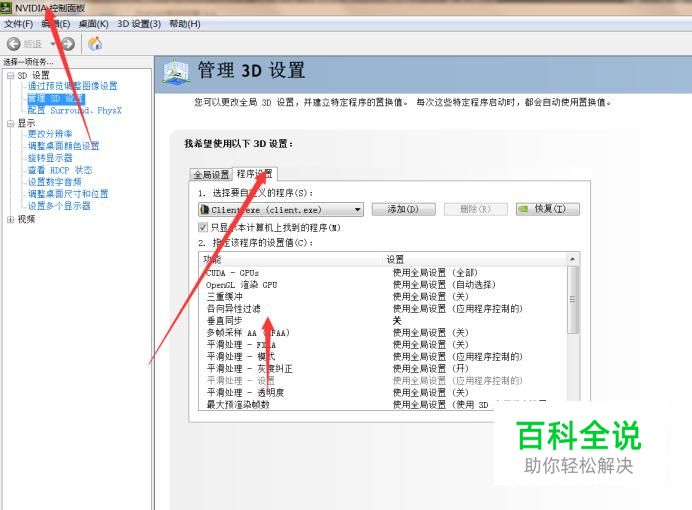Toggle 只显示本计算机上找到的程序 checkbox
692x510 pixels.
click(x=203, y=228)
